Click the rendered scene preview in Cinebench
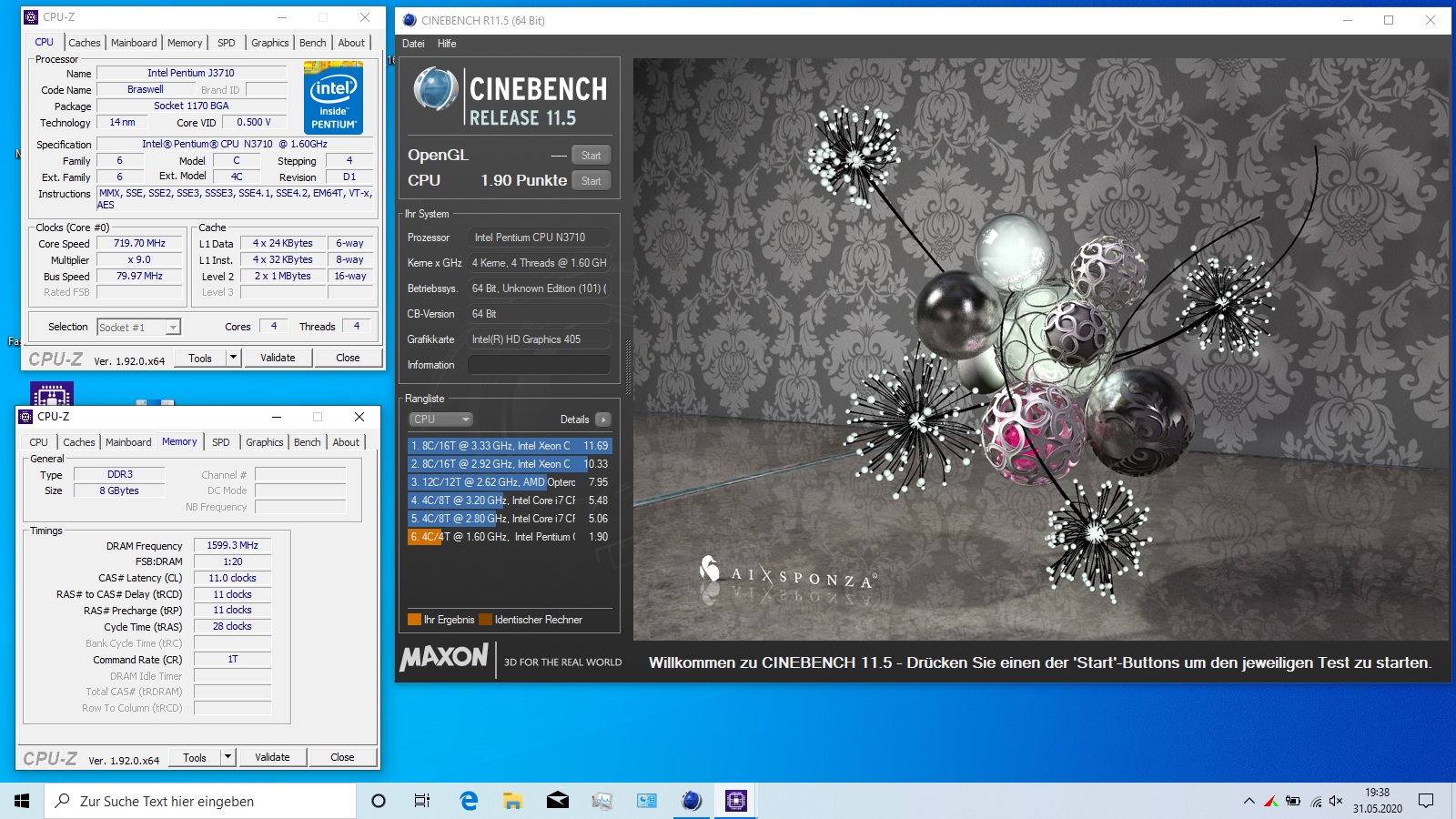 point(1040,349)
